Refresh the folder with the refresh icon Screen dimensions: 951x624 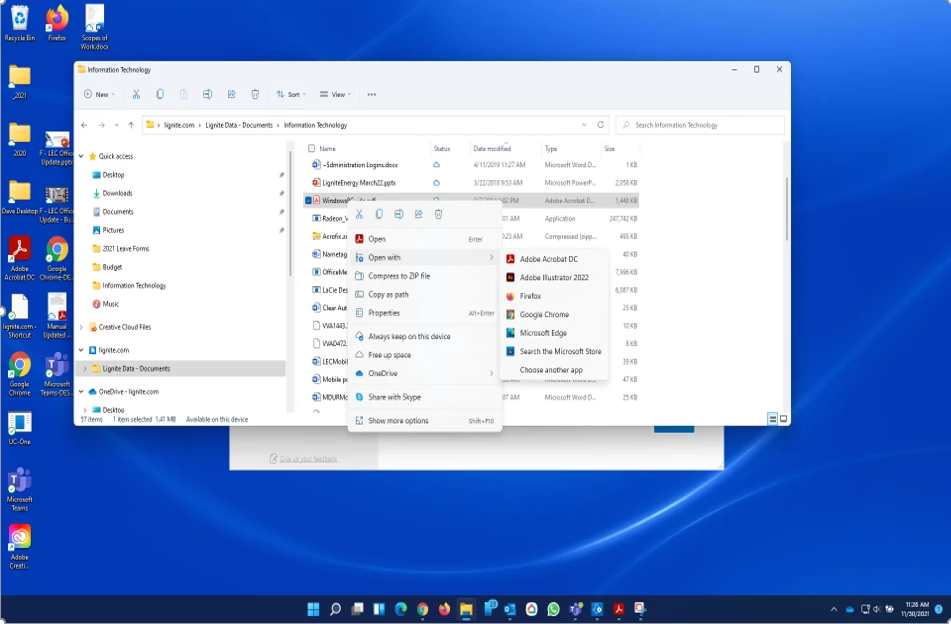pos(600,125)
